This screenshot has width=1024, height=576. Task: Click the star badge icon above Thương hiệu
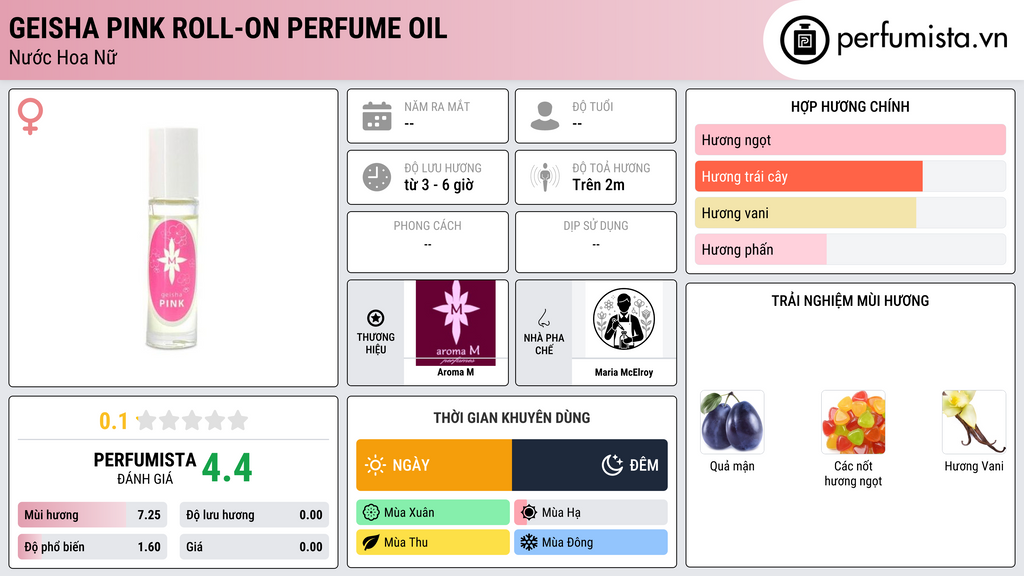376,318
